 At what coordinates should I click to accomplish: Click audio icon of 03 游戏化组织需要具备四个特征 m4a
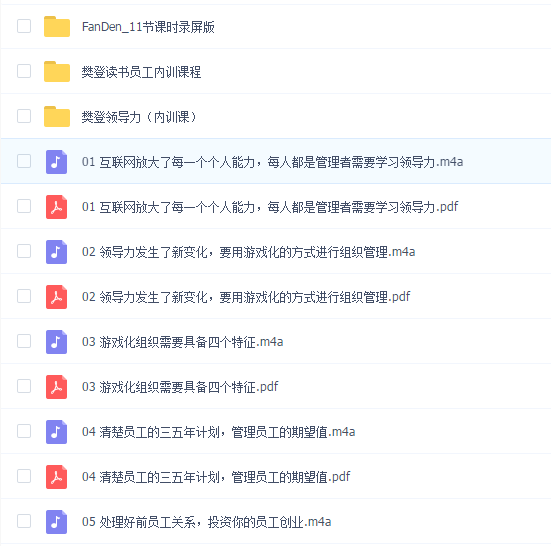56,342
